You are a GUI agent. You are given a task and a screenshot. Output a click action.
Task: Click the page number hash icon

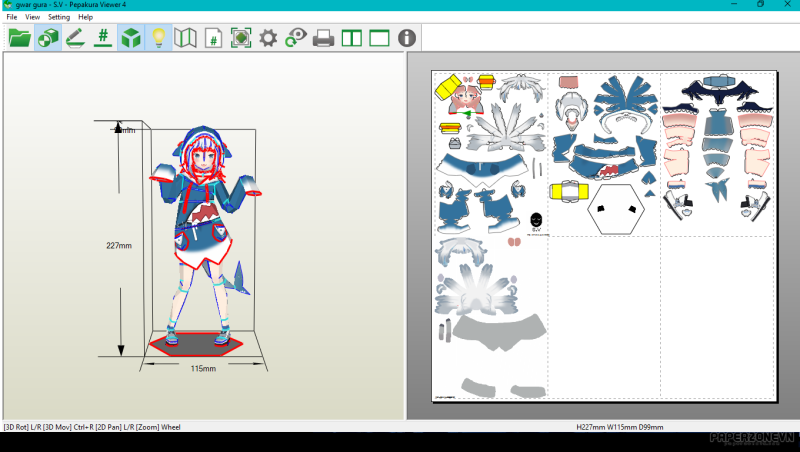213,38
